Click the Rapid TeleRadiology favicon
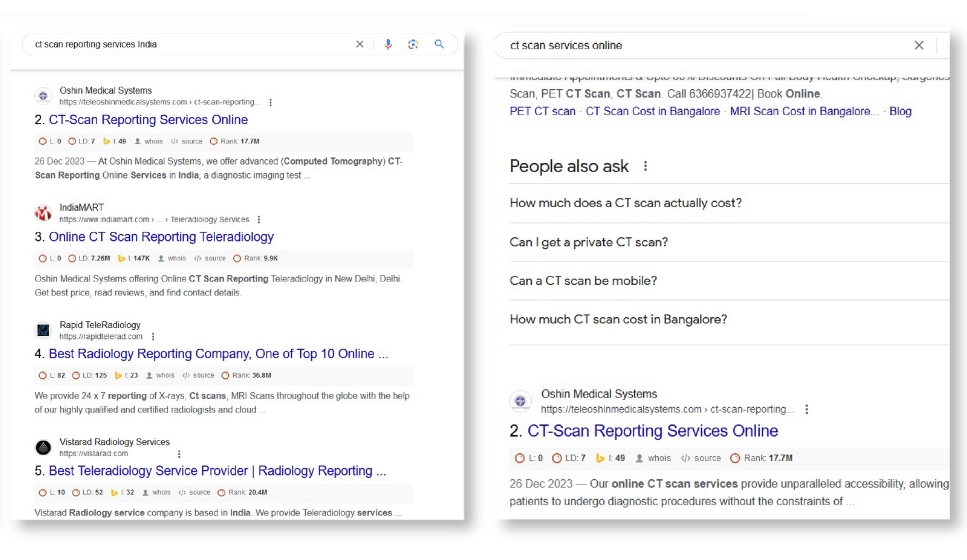The image size is (967, 560). coord(43,330)
